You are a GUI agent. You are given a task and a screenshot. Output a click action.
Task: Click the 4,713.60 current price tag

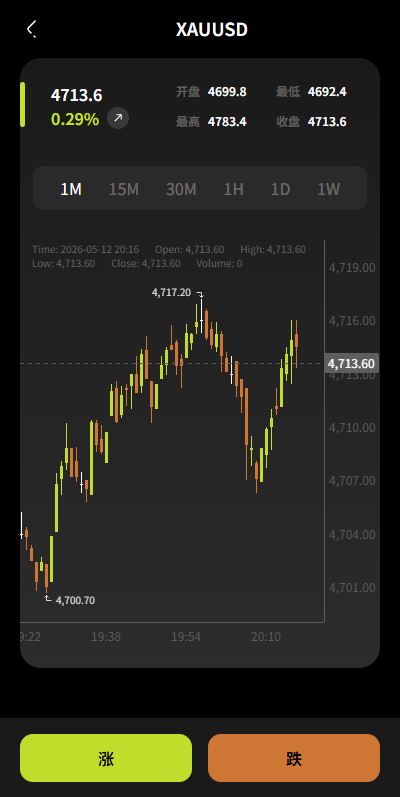pyautogui.click(x=352, y=363)
